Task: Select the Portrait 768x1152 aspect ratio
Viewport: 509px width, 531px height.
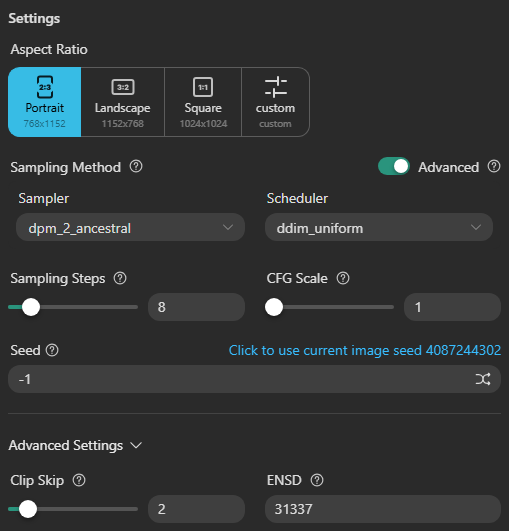Action: point(45,102)
